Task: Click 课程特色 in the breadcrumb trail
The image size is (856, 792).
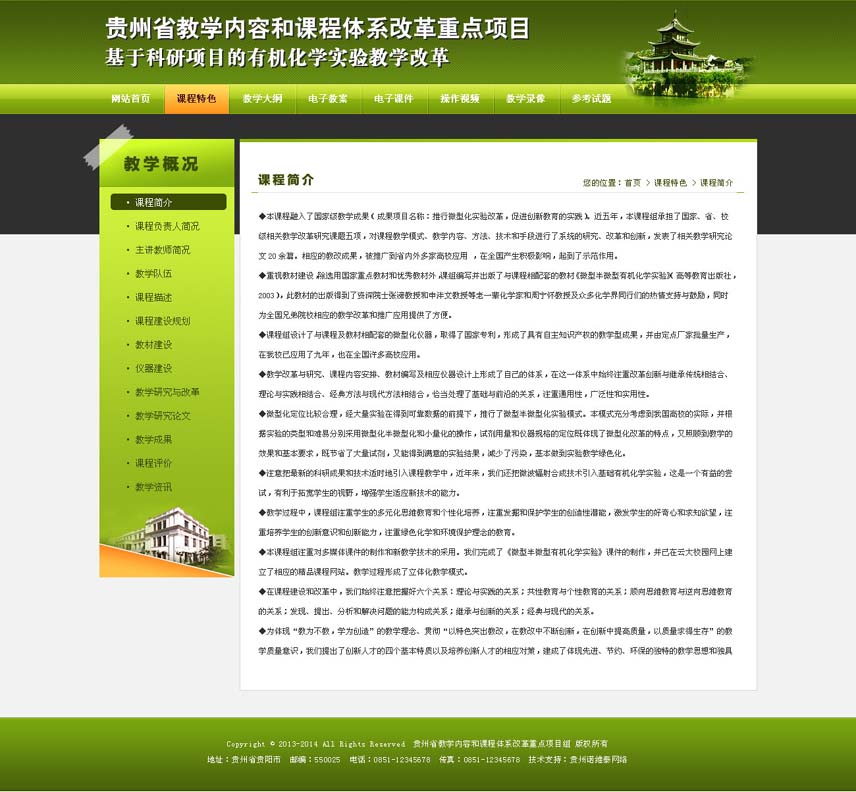Action: point(670,183)
